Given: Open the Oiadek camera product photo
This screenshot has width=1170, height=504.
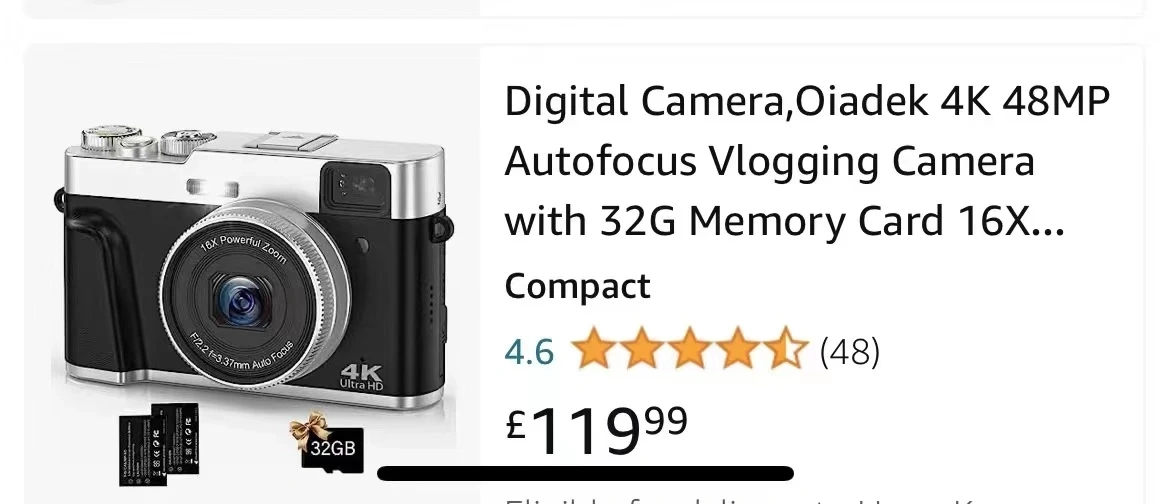Looking at the screenshot, I should tap(253, 275).
